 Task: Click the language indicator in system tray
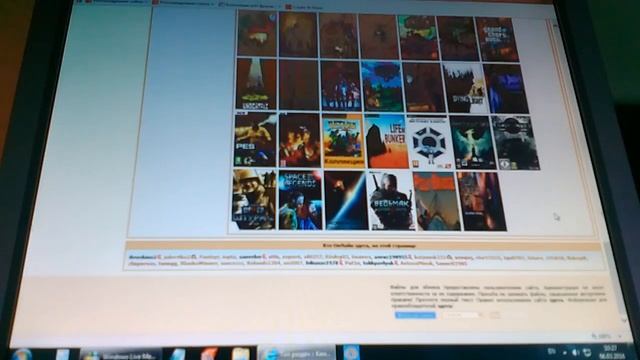click(x=552, y=351)
